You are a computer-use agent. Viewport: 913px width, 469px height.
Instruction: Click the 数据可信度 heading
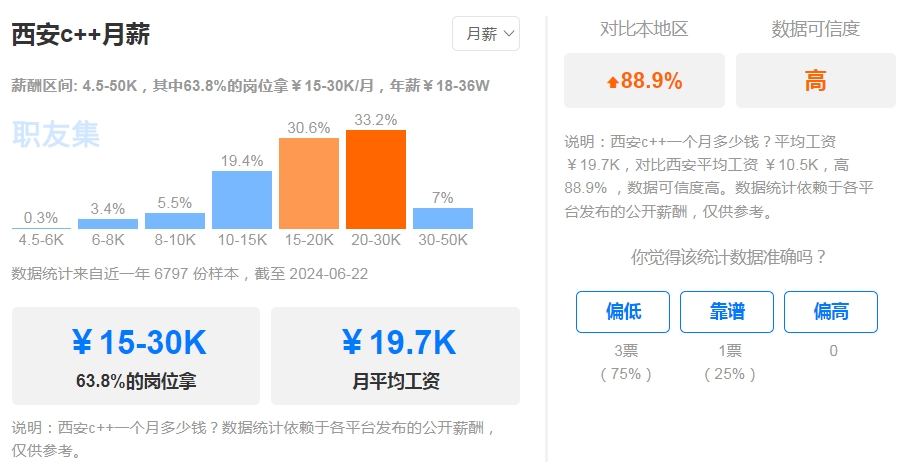pos(816,29)
